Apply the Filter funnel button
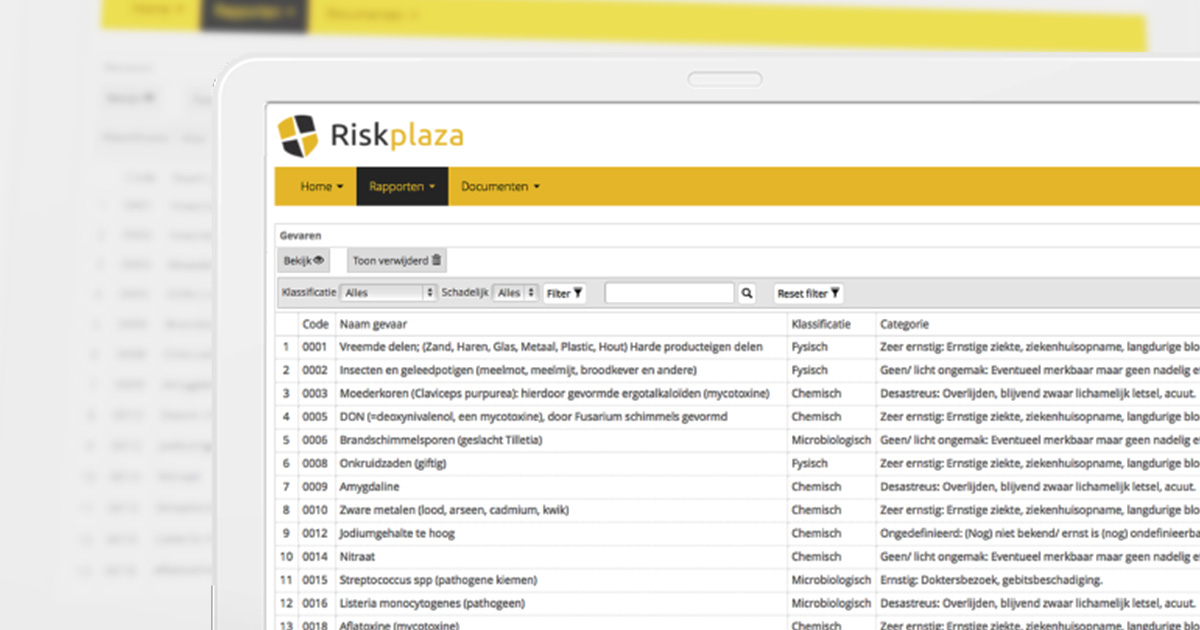The image size is (1200, 630). point(565,293)
